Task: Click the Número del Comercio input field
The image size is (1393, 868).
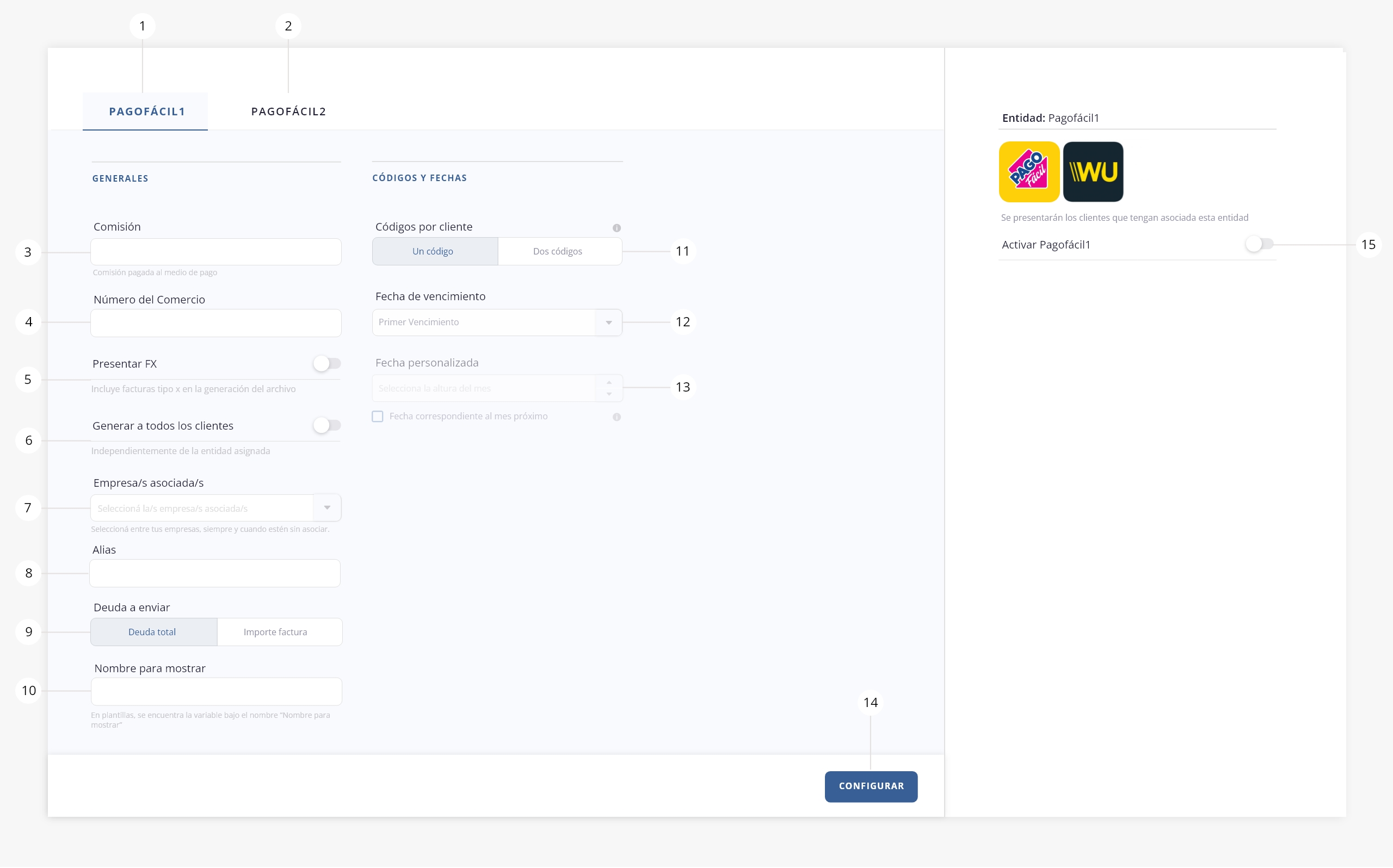Action: click(216, 323)
